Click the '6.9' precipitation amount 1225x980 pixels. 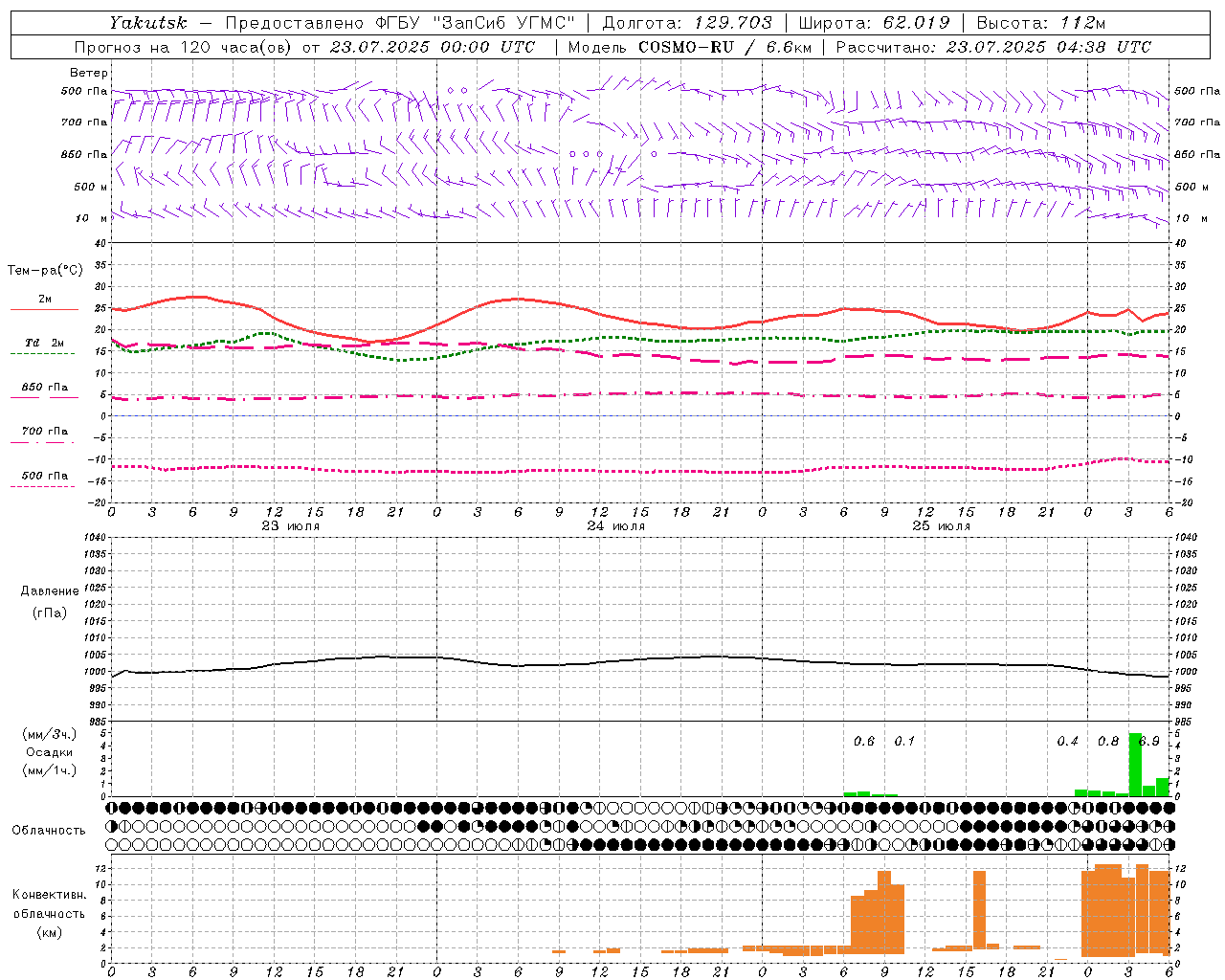point(1149,742)
